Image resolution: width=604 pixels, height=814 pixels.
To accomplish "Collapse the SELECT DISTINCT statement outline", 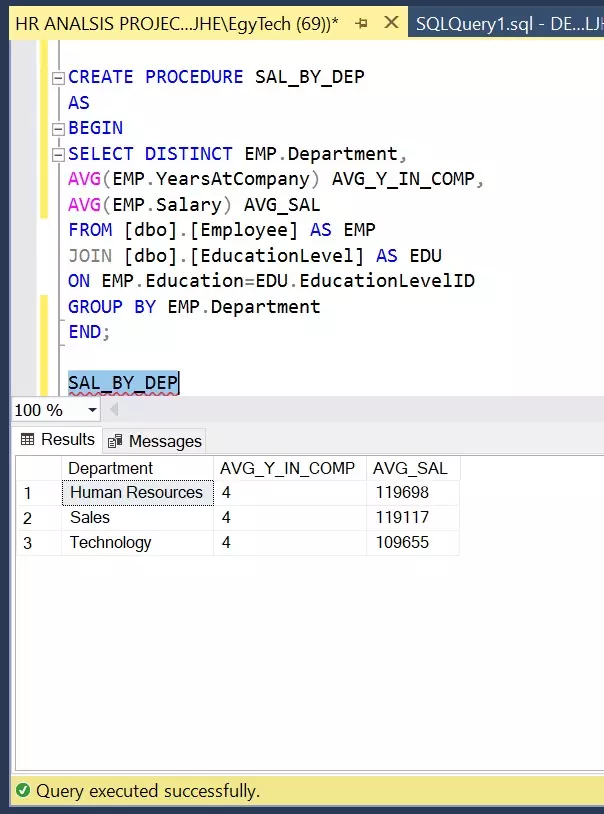I will pyautogui.click(x=59, y=154).
